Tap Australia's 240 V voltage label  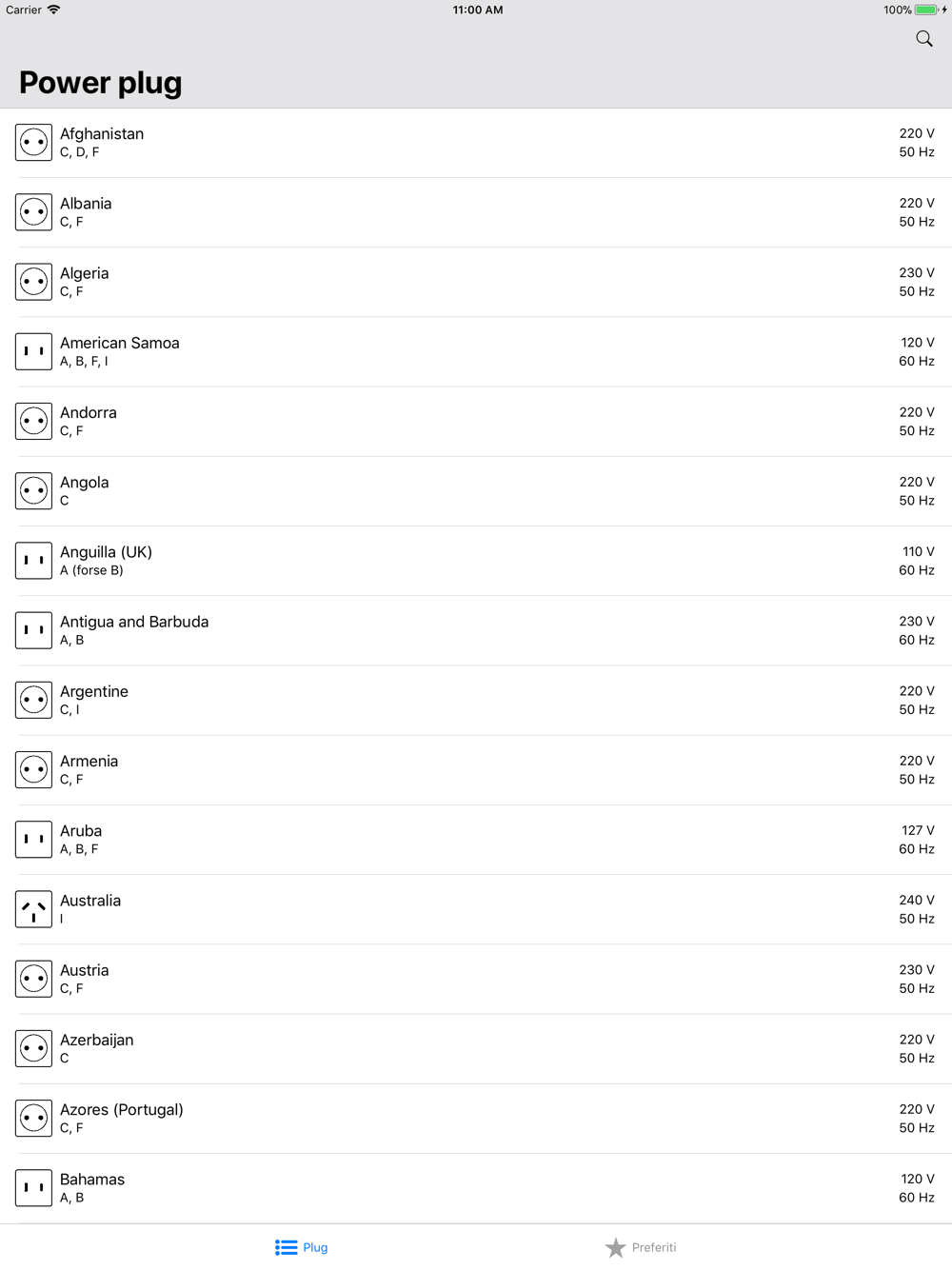coord(916,901)
